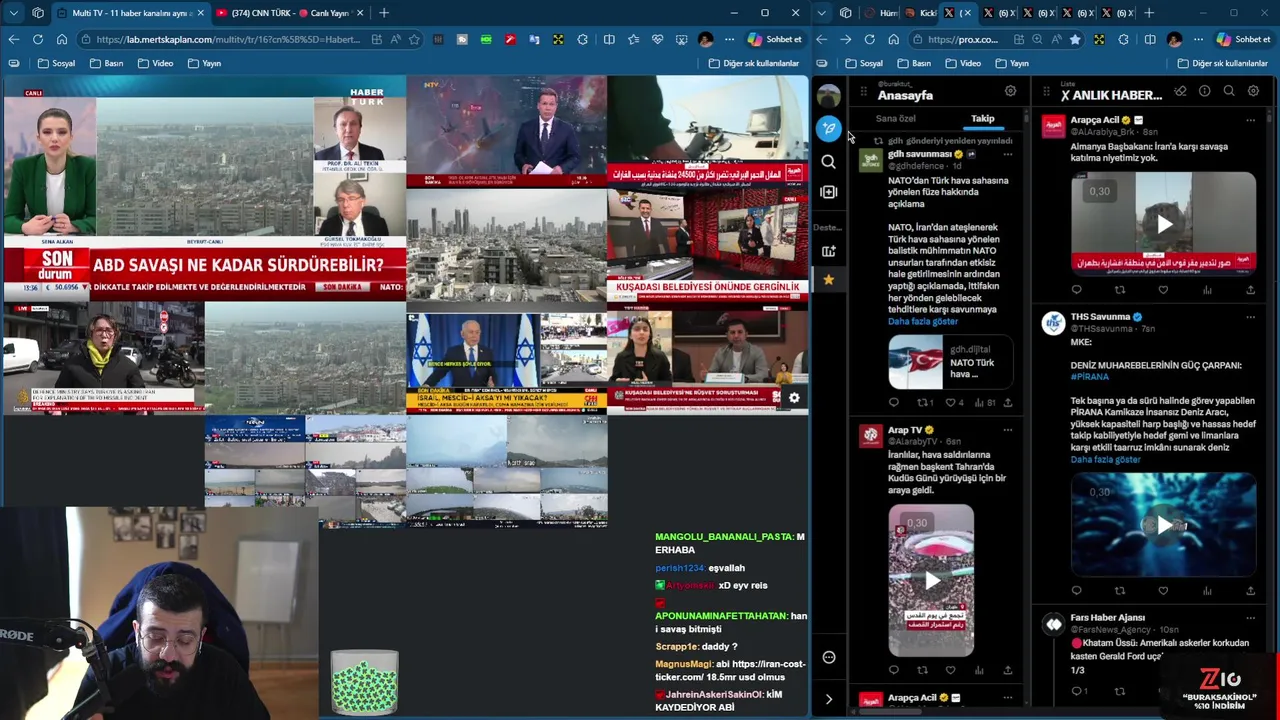Open profile avatar atop X Pro sidebar
1280x720 pixels.
click(x=828, y=96)
